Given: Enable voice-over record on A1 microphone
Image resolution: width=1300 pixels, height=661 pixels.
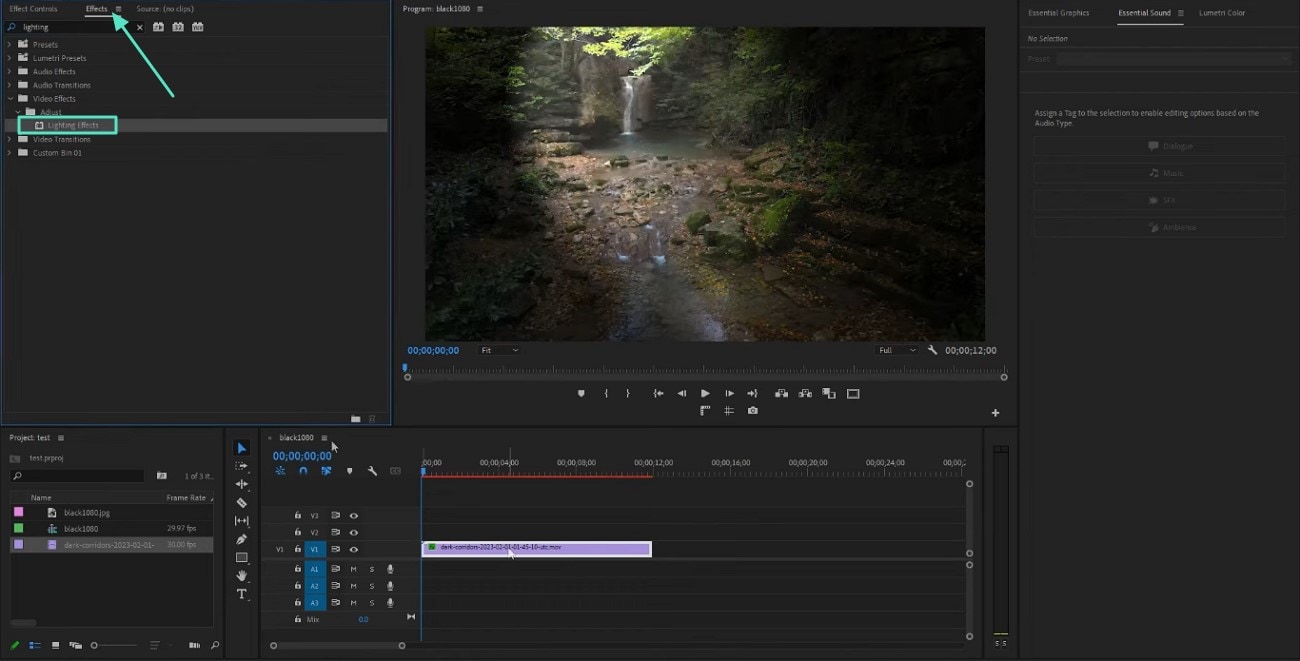Looking at the screenshot, I should (x=390, y=569).
